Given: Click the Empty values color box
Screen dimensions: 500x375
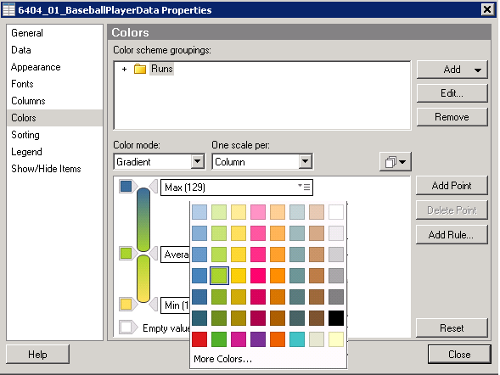Looking at the screenshot, I should tap(126, 327).
